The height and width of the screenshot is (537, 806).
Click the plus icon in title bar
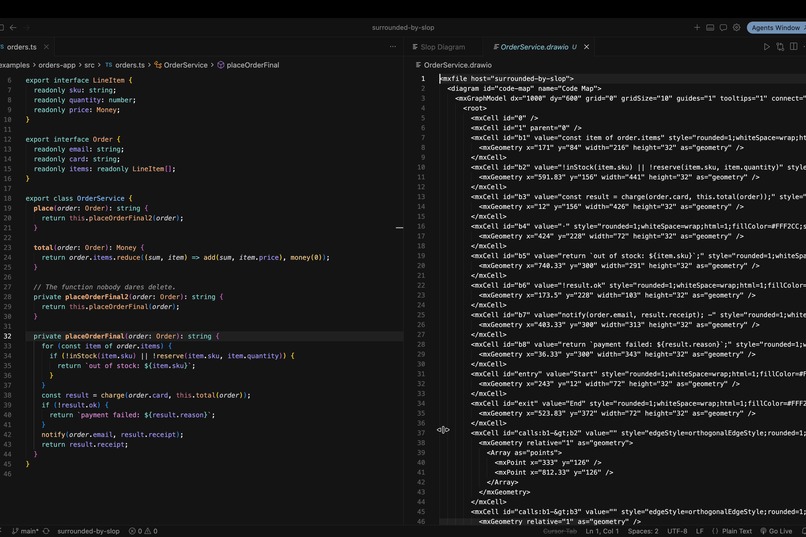point(697,28)
